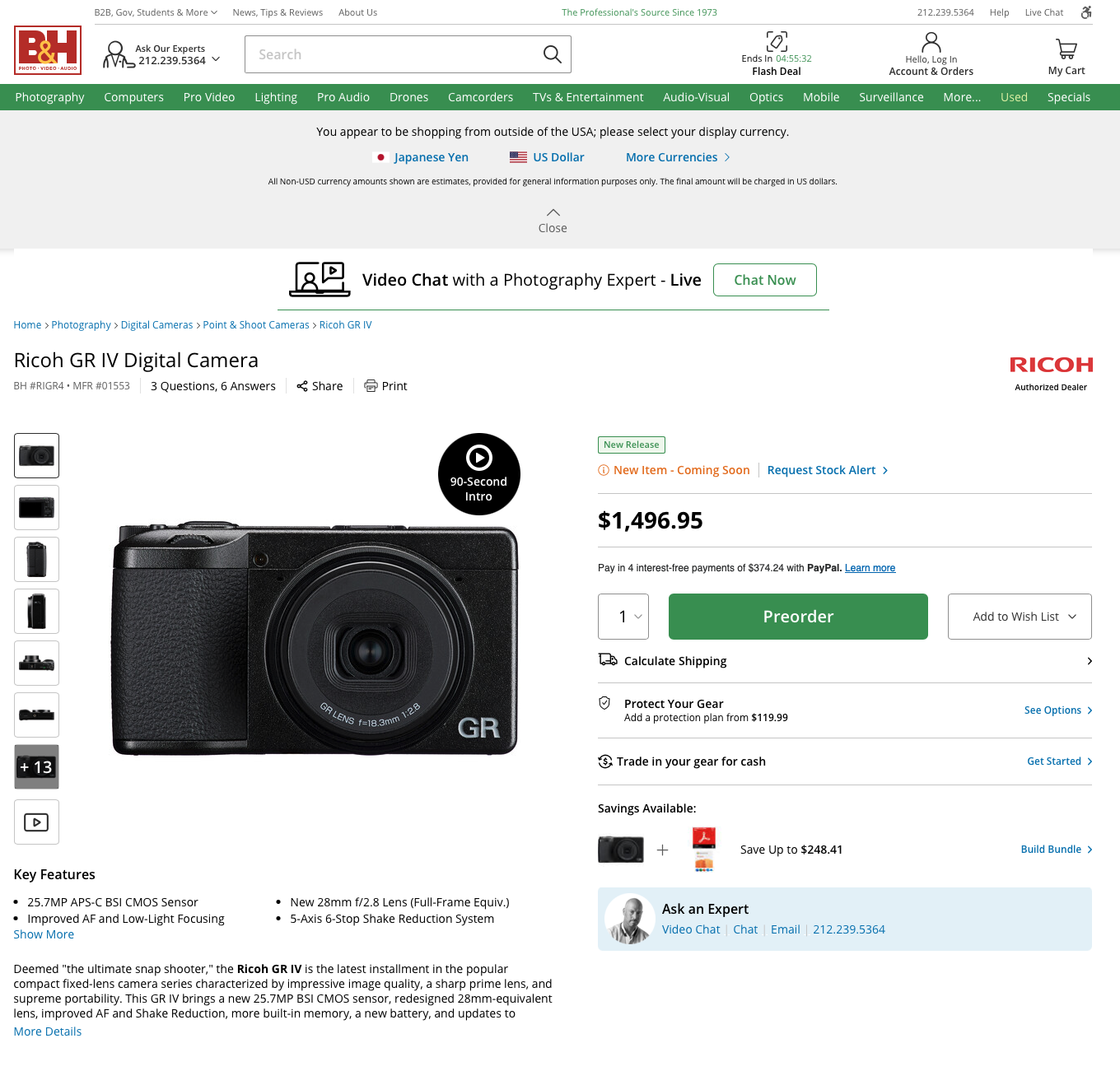Expand the Calculate Shipping section
The image size is (1120, 1071).
844,661
